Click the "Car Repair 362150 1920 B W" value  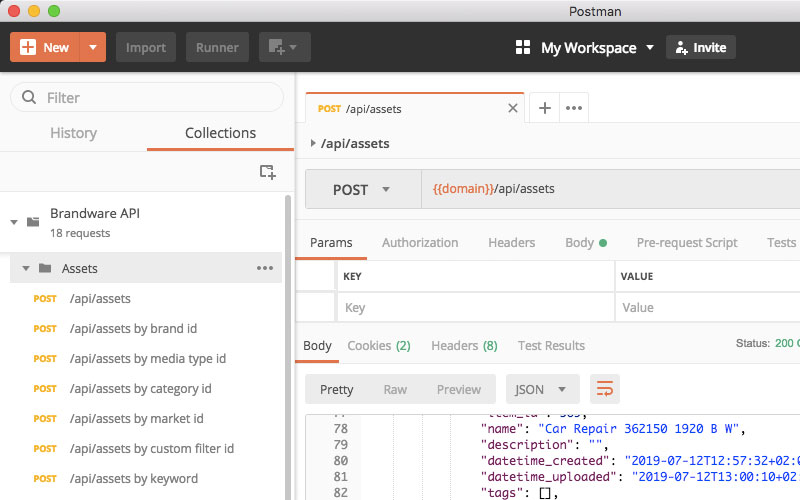(x=638, y=429)
